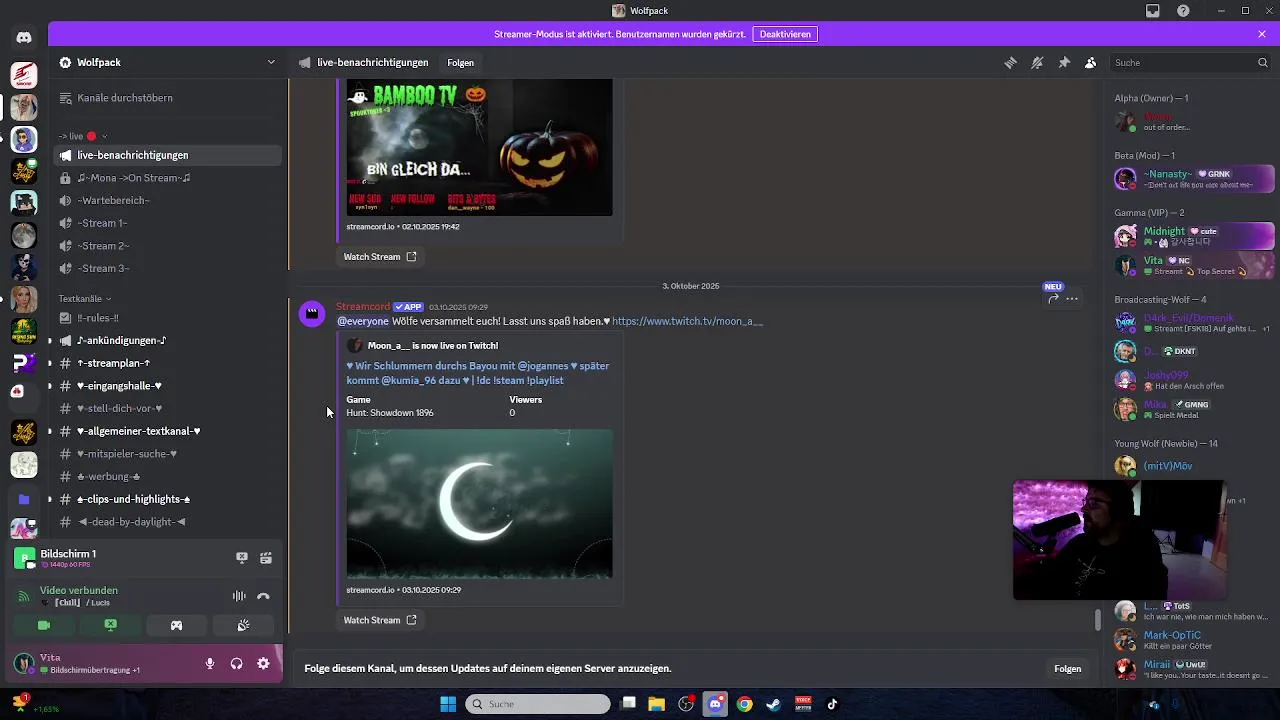Mute the microphone
This screenshot has width=1280, height=720.
click(x=209, y=663)
